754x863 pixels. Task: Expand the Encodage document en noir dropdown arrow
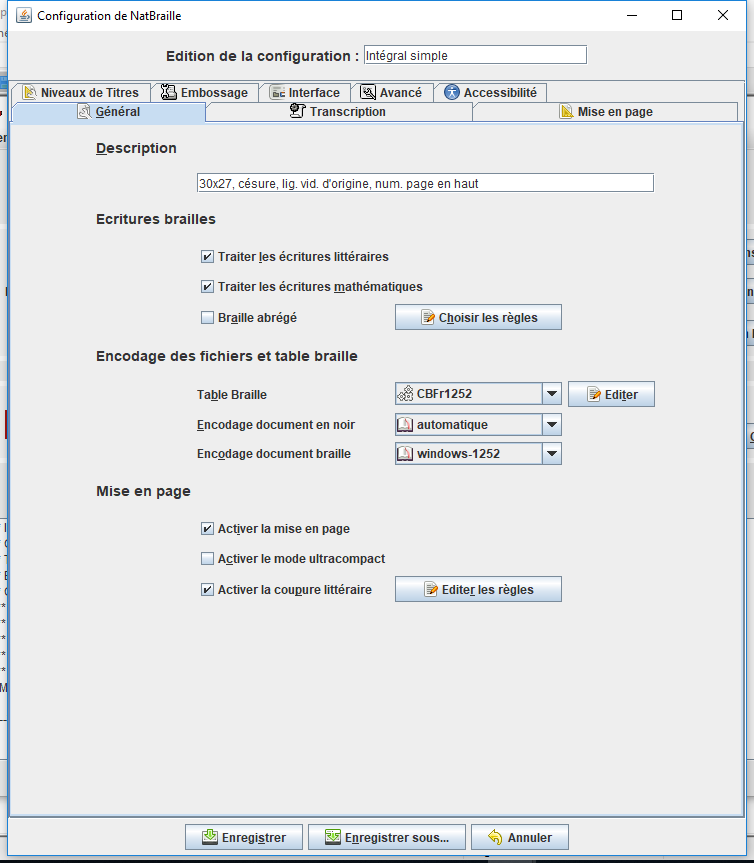(551, 425)
